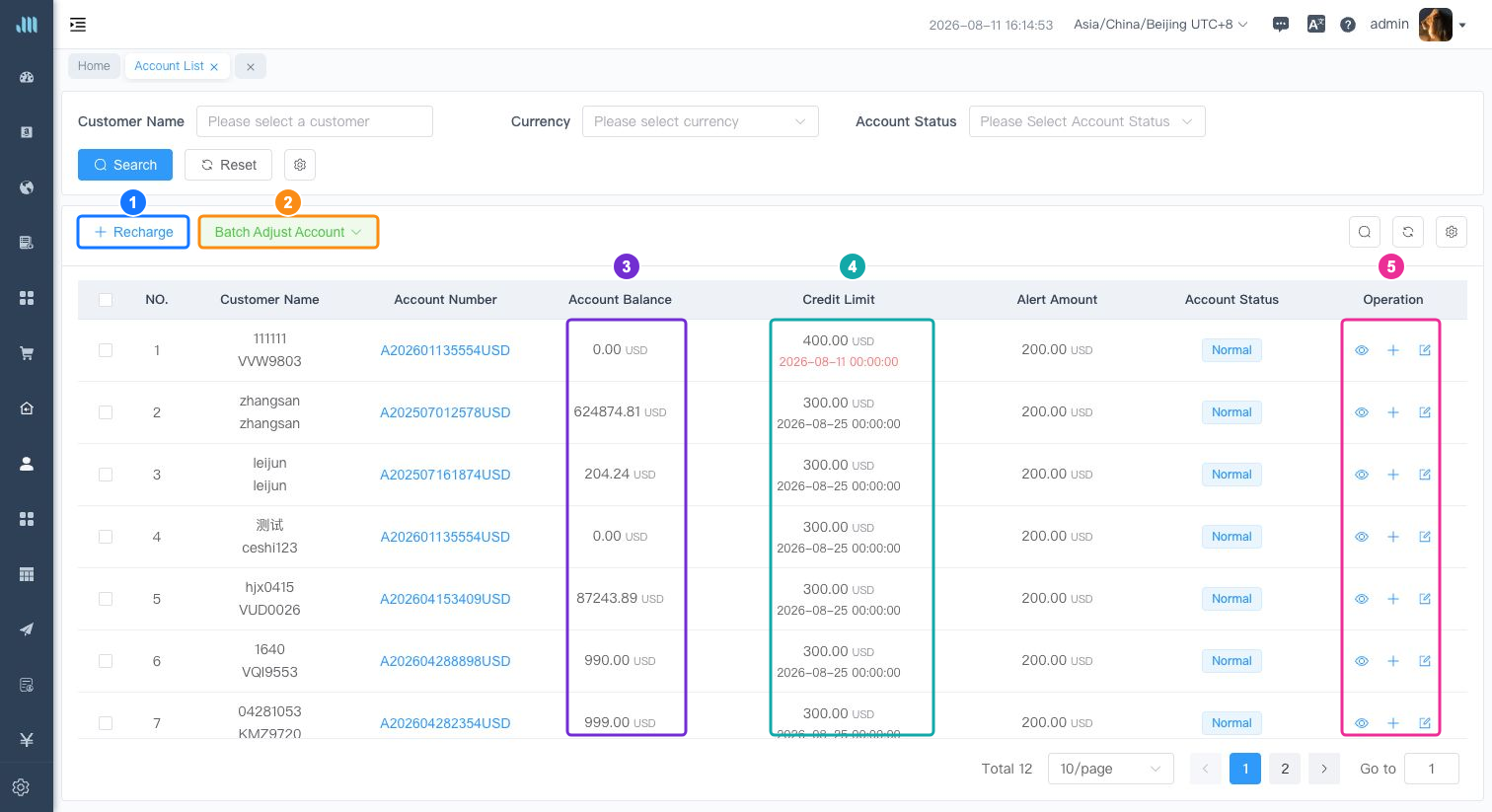Click the 624874.81 USD balance
Viewport: 1492px width, 812px height.
(x=620, y=412)
